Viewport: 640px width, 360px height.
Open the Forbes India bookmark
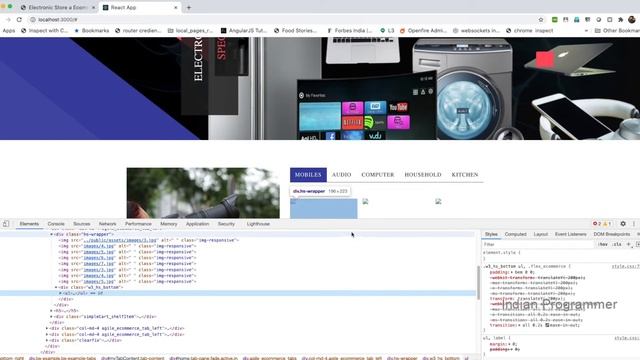pyautogui.click(x=350, y=31)
